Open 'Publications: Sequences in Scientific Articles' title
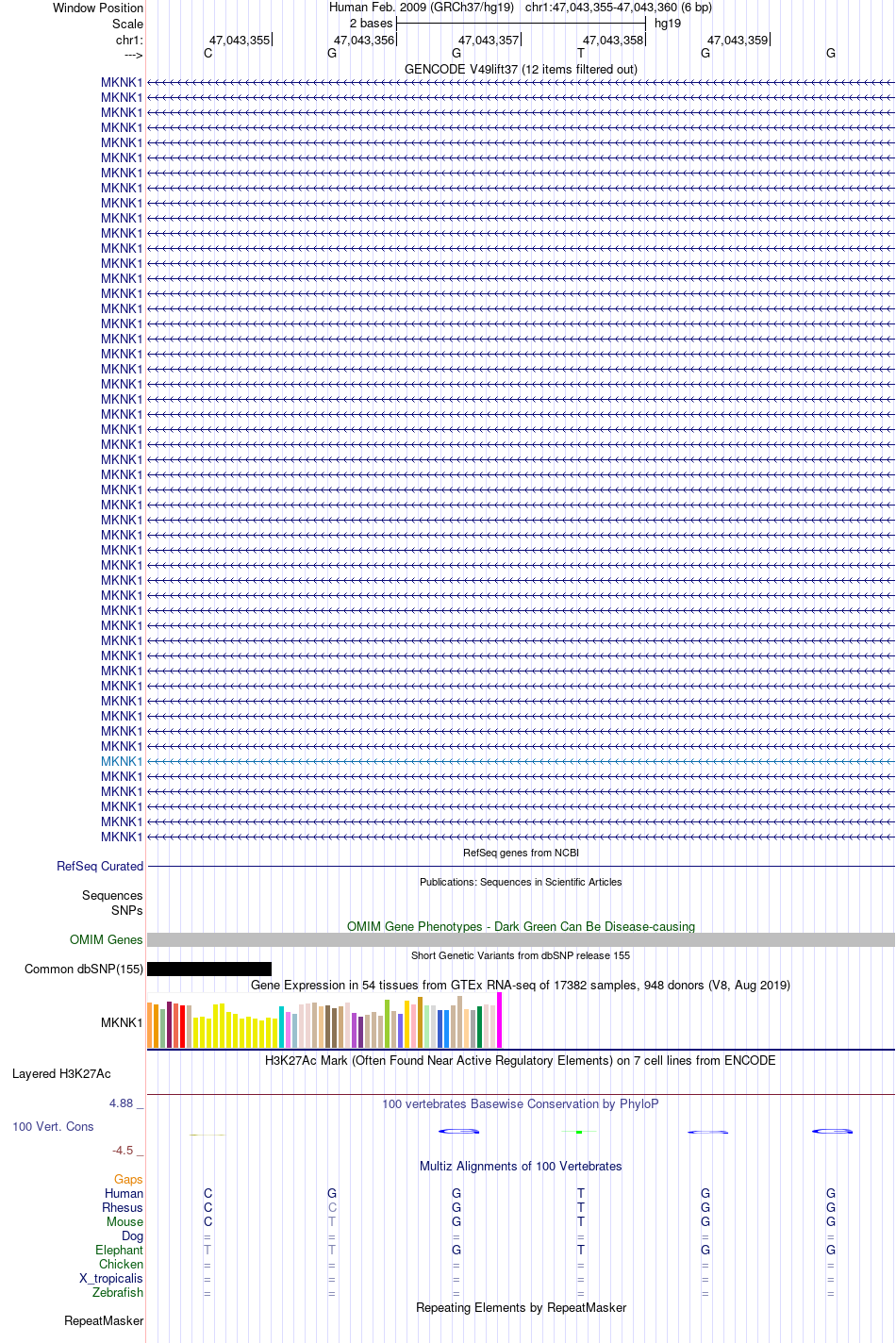This screenshot has width=896, height=1343. 521,882
